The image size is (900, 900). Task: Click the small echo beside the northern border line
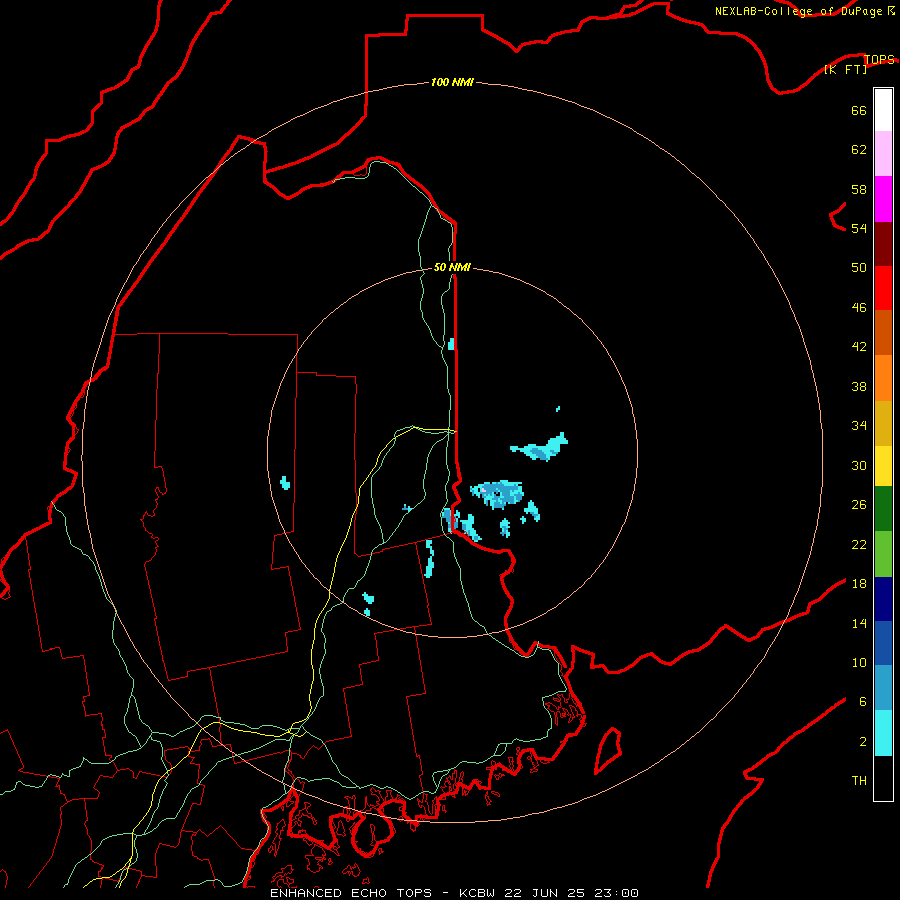[x=451, y=344]
